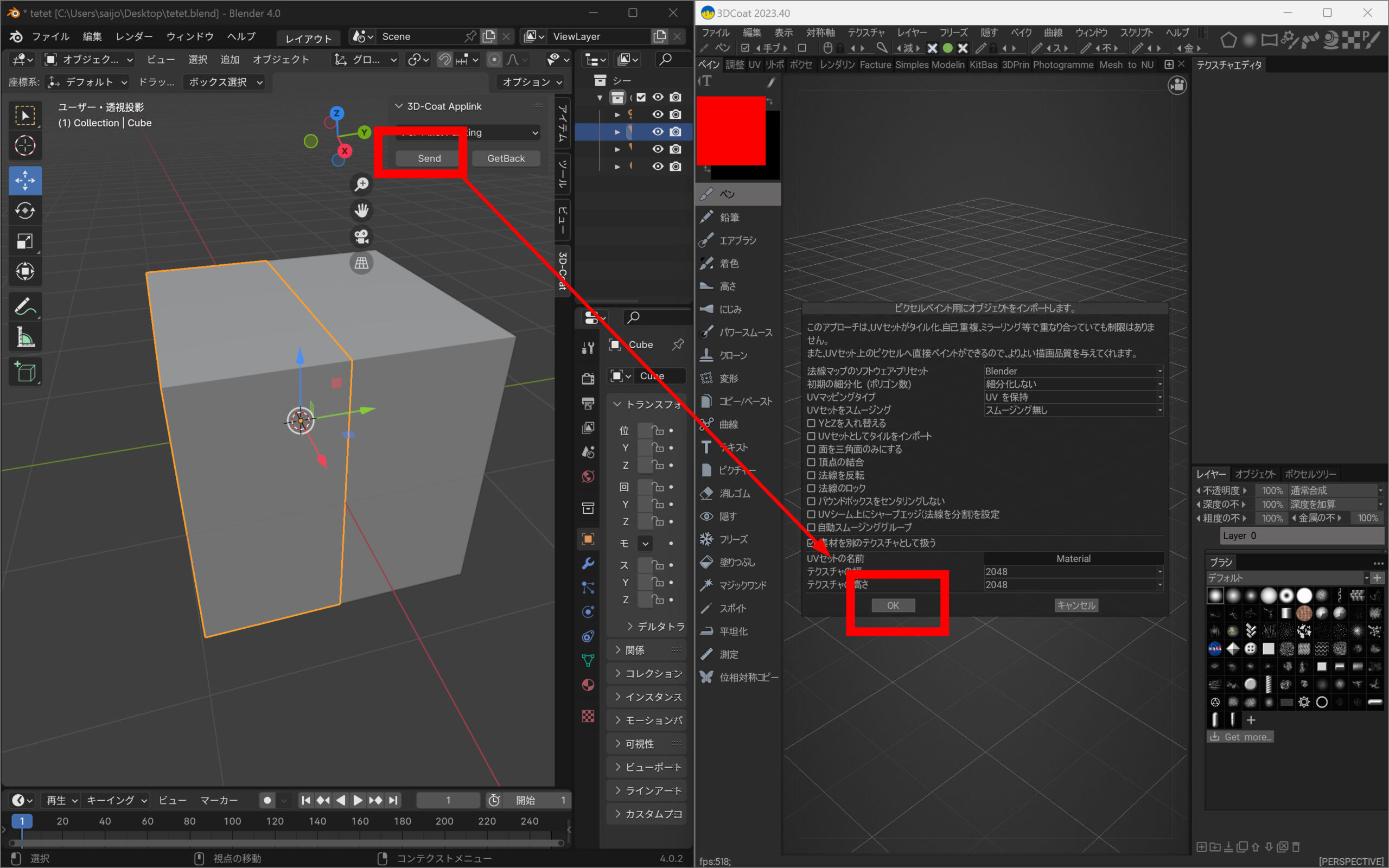
Task: Enable YとZを入れ替える checkbox
Action: click(x=812, y=423)
